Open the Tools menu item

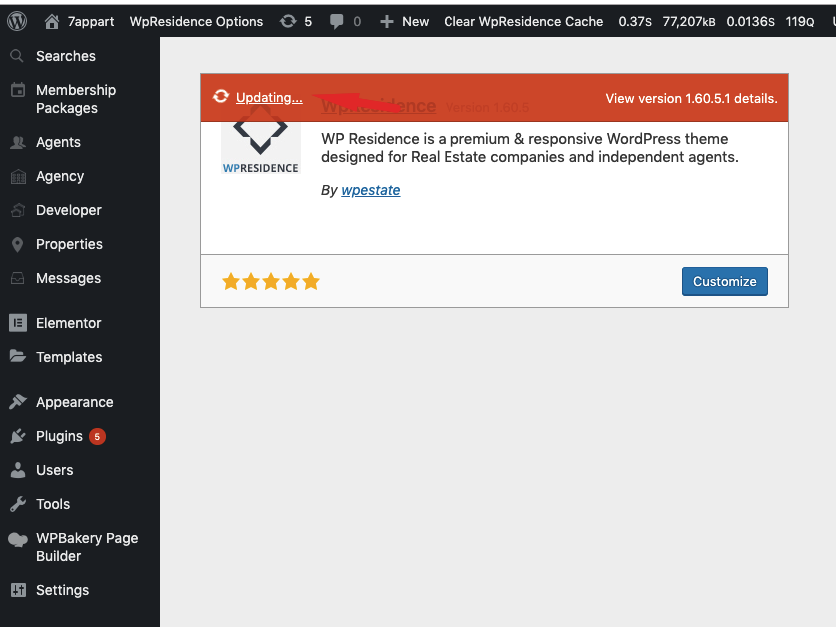(x=53, y=504)
